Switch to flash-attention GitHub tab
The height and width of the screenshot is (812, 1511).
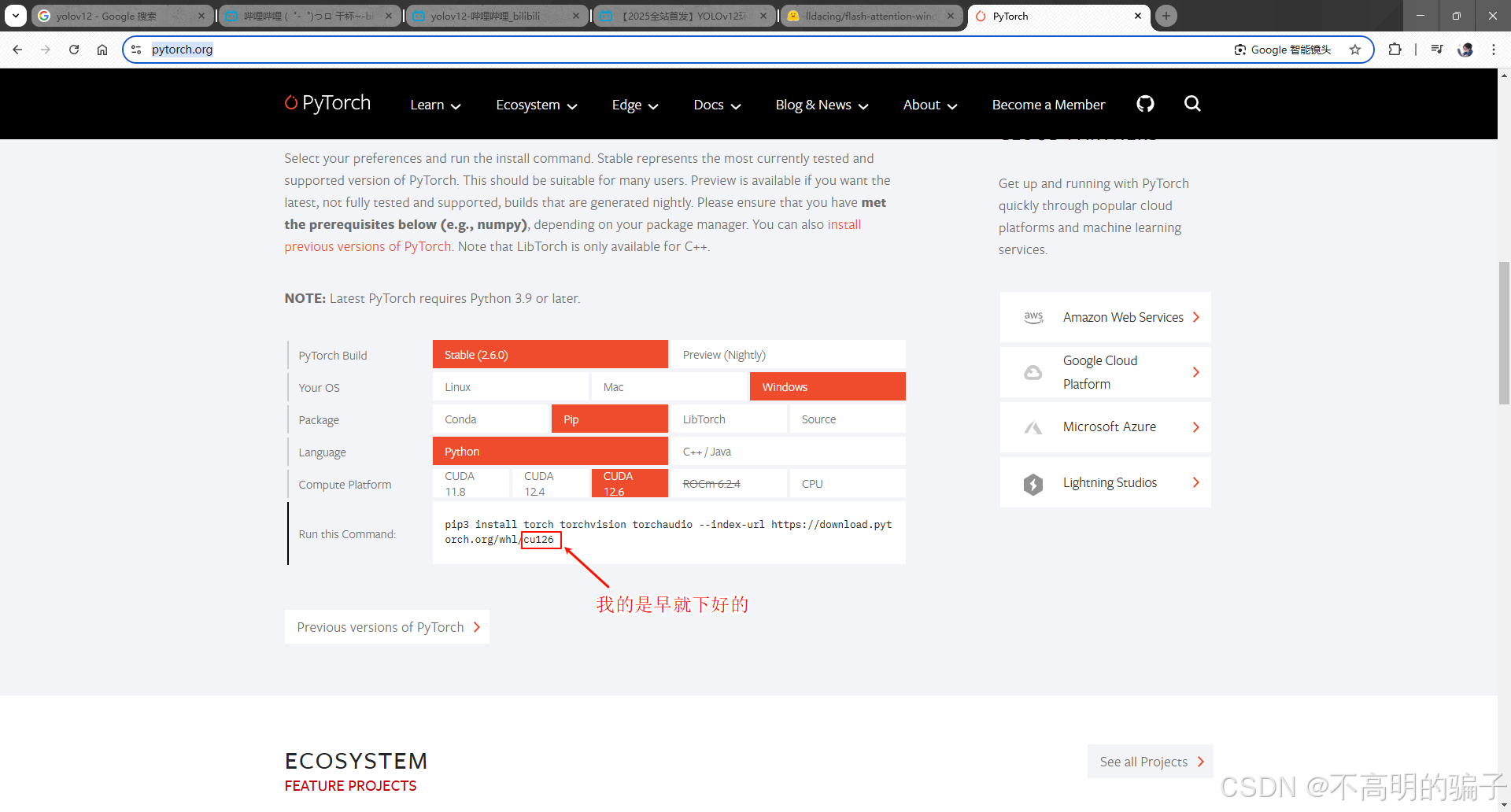(x=870, y=16)
